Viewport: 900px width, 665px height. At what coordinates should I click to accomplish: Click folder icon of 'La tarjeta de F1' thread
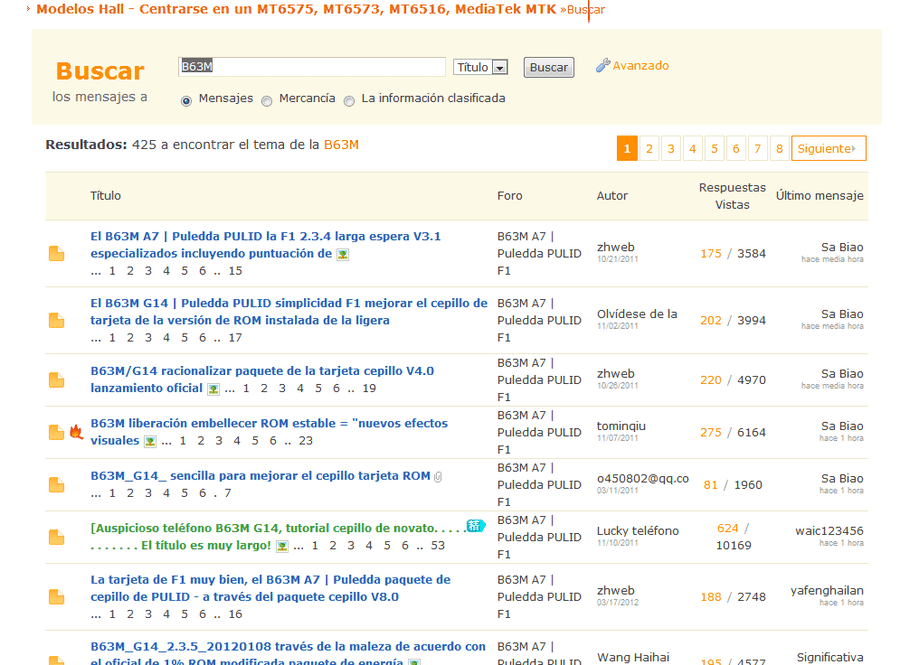(56, 597)
